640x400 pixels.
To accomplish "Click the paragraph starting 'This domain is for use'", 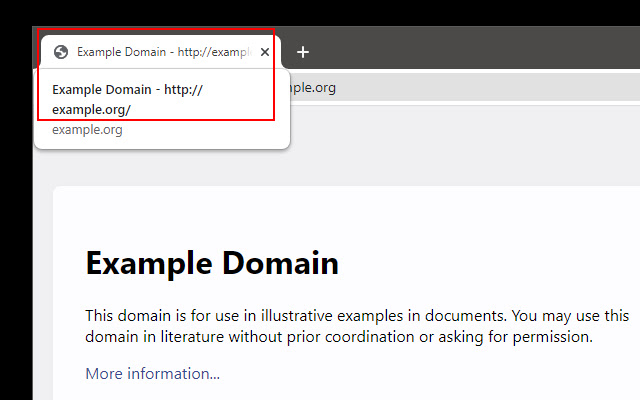I will coord(357,326).
